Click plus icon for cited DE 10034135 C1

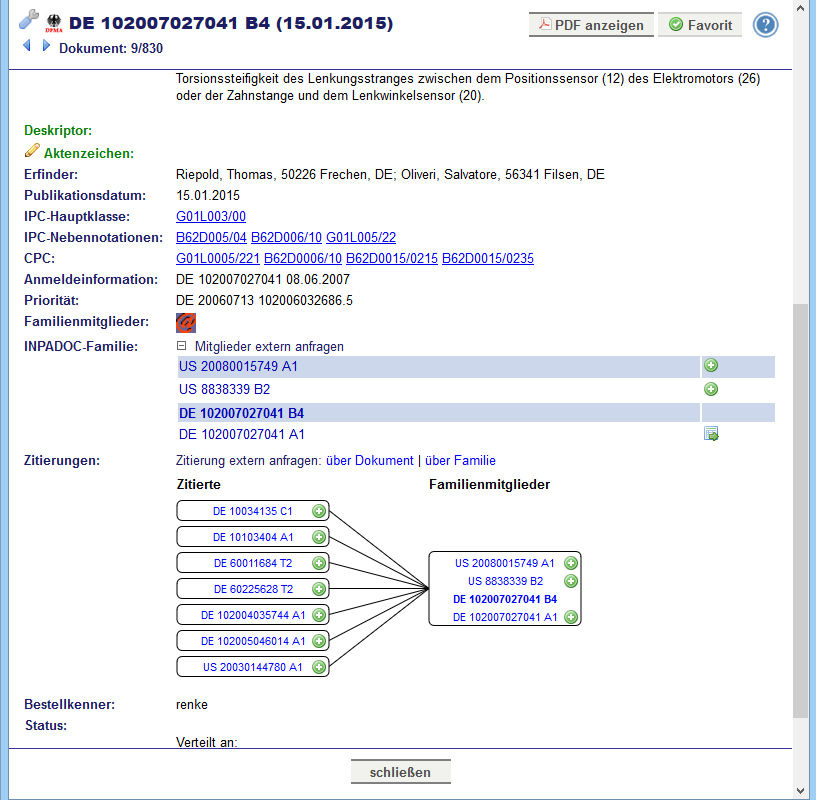click(x=319, y=511)
